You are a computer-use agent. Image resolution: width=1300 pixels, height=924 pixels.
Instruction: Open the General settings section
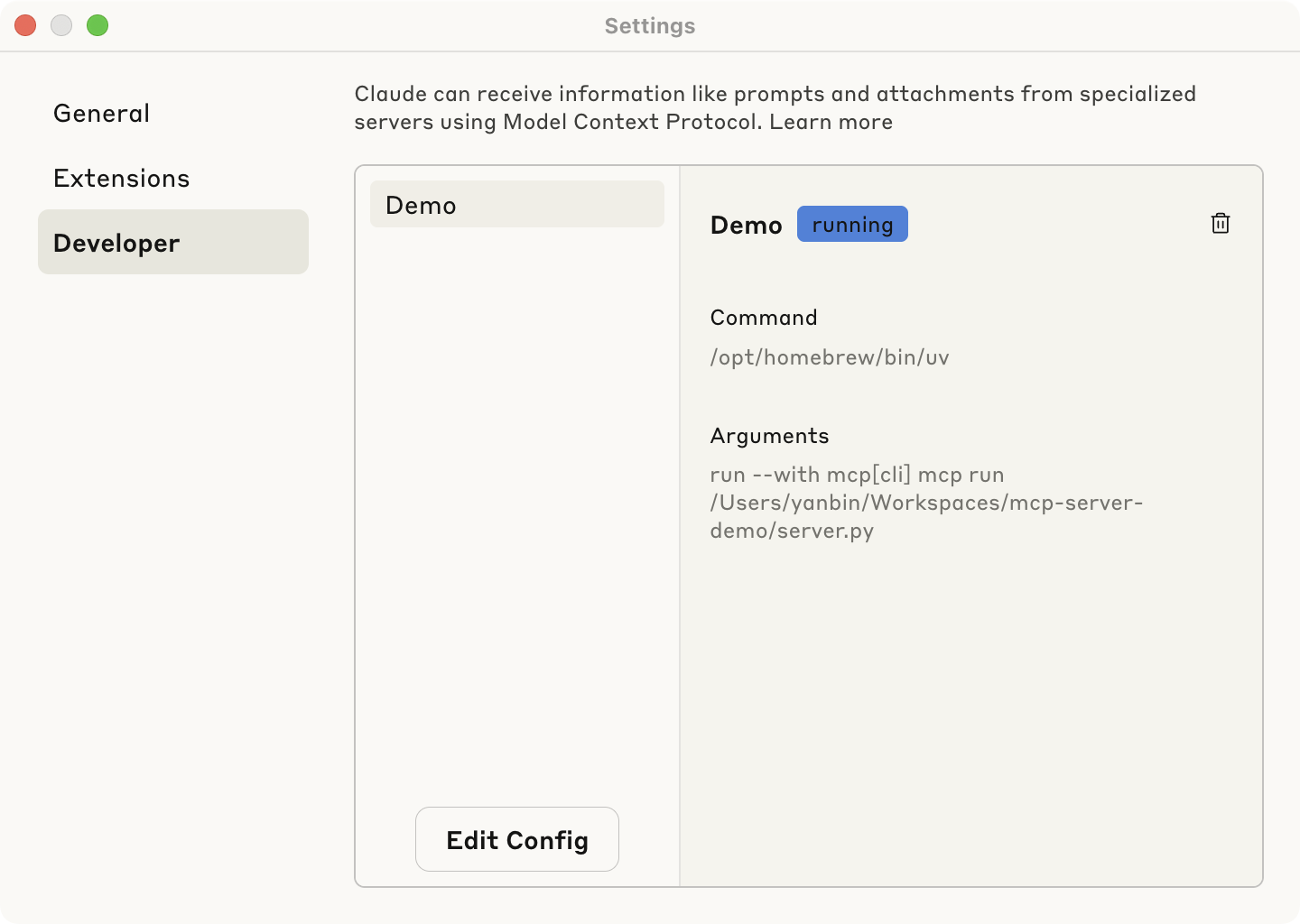click(x=102, y=114)
